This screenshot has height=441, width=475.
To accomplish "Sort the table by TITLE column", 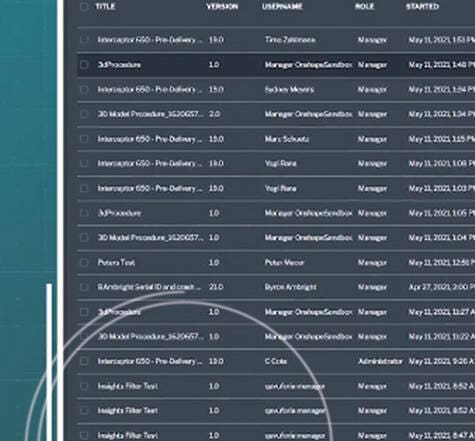I will click(105, 7).
